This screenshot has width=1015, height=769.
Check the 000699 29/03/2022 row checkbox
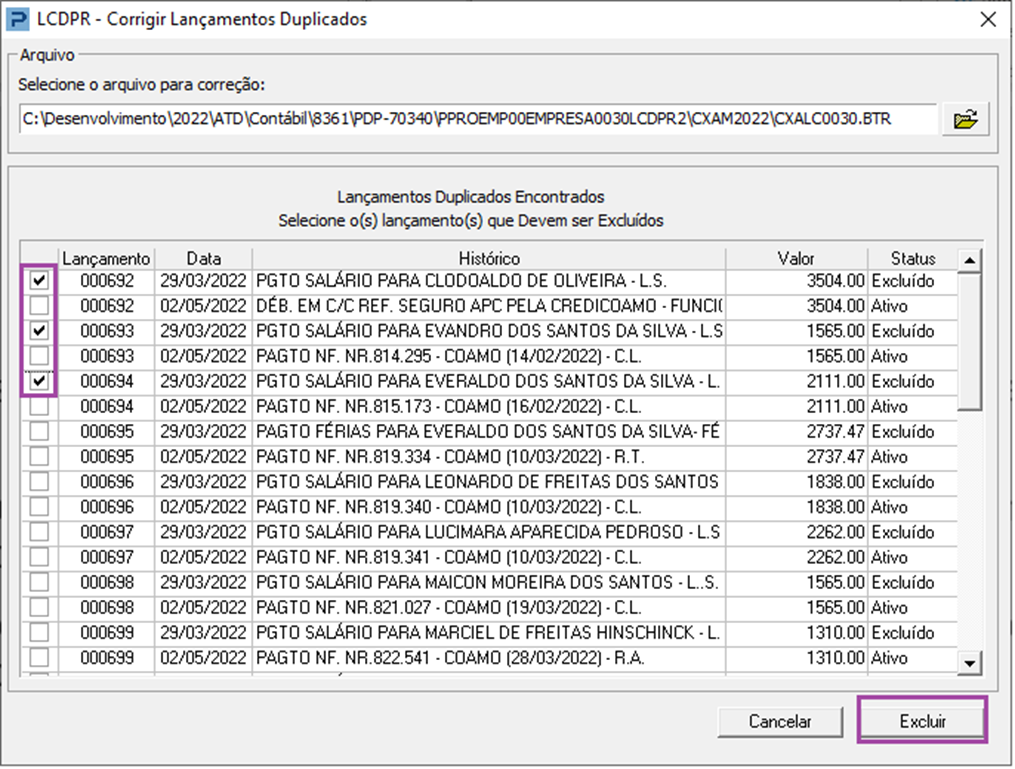[39, 632]
